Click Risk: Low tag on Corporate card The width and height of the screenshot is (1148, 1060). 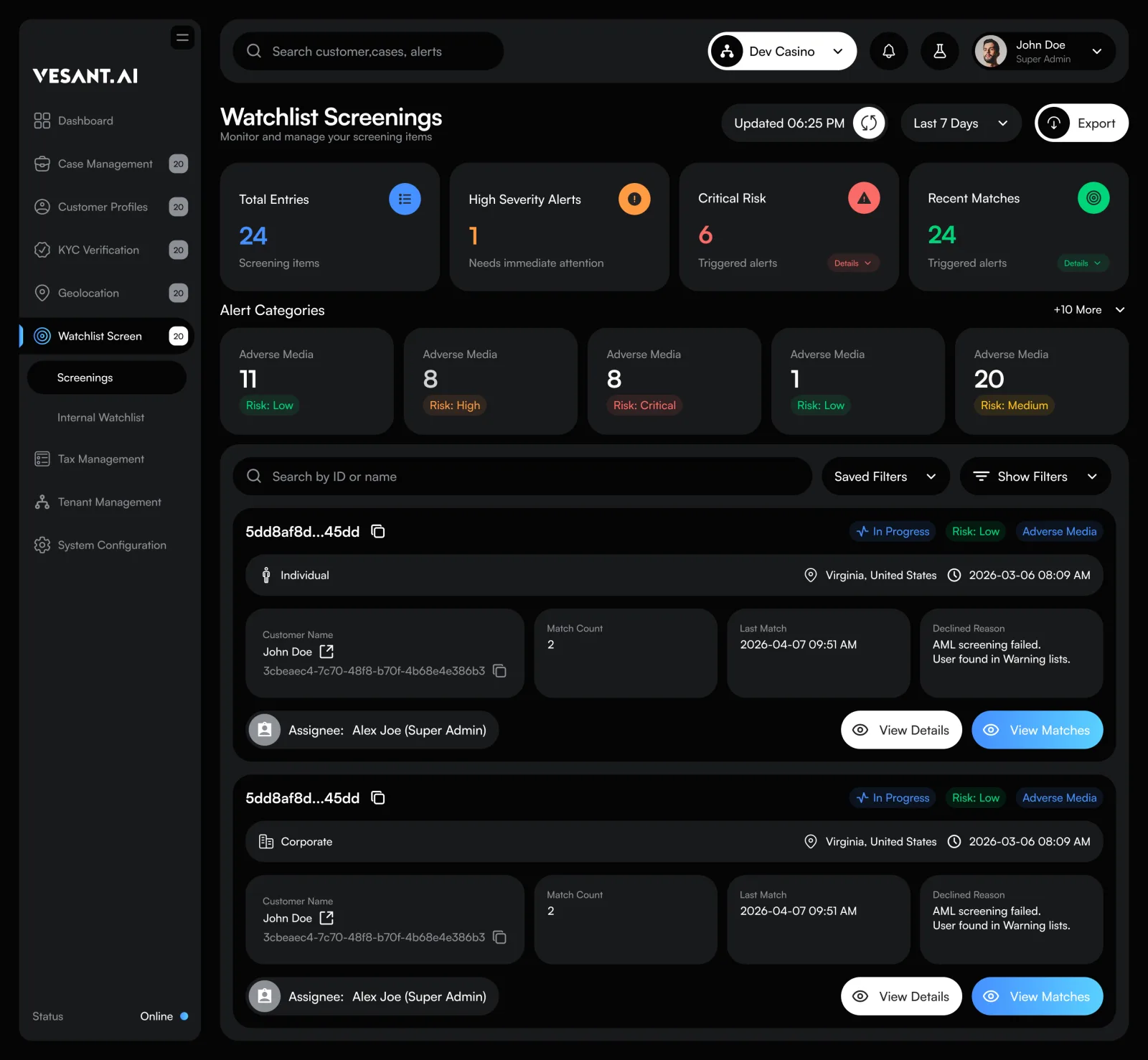tap(975, 797)
